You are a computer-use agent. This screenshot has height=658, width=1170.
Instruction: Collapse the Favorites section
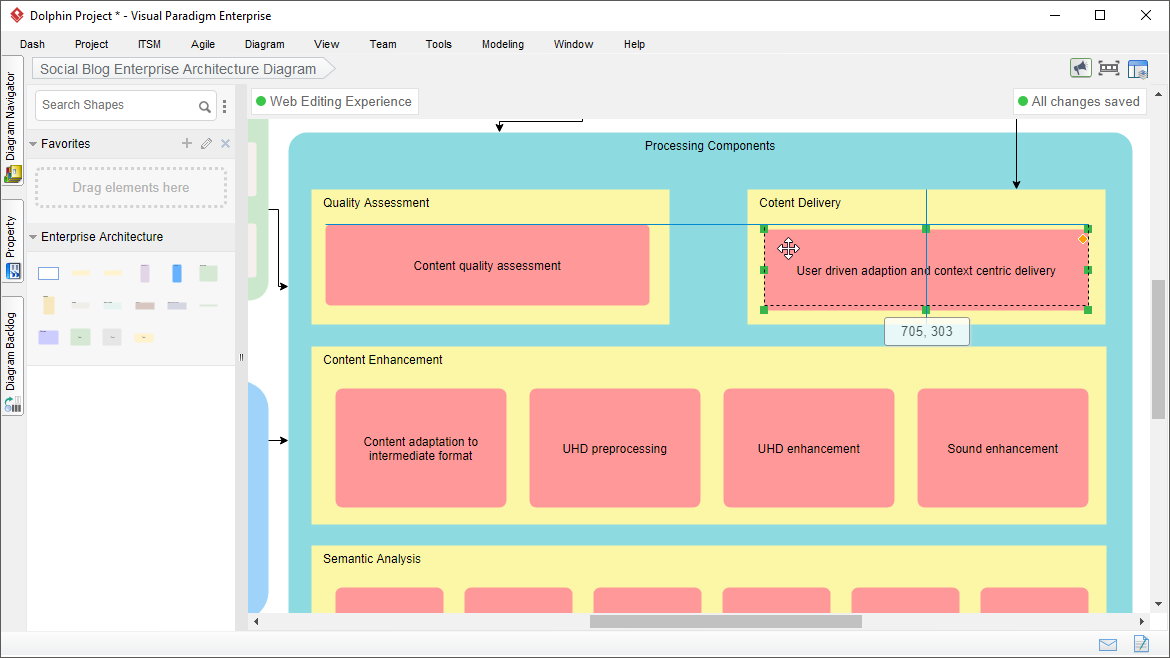[33, 144]
